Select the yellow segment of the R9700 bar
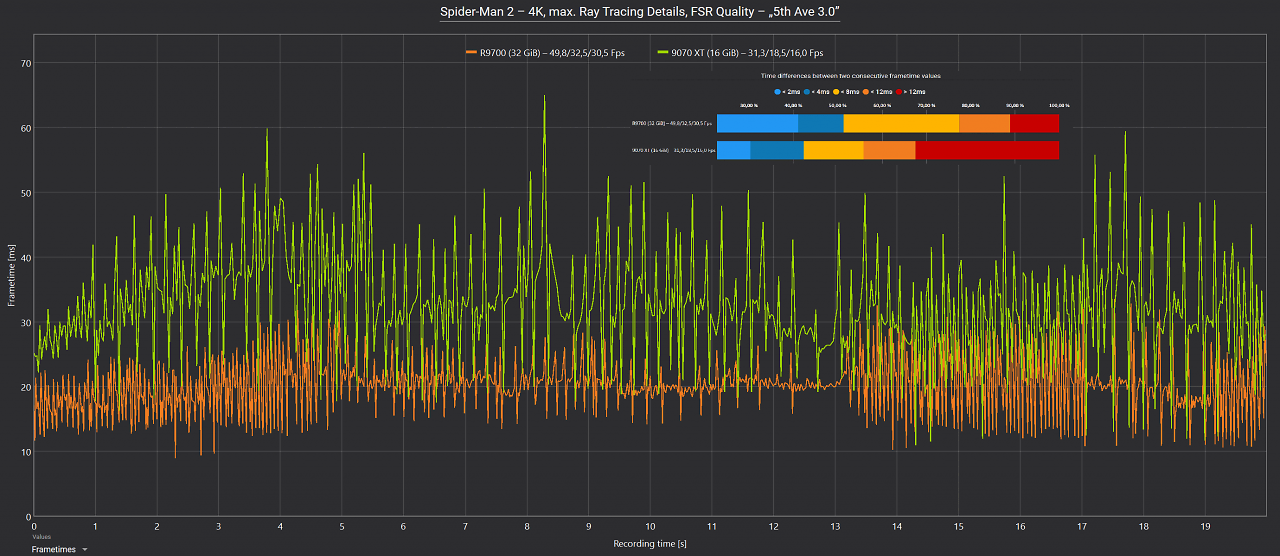 901,123
